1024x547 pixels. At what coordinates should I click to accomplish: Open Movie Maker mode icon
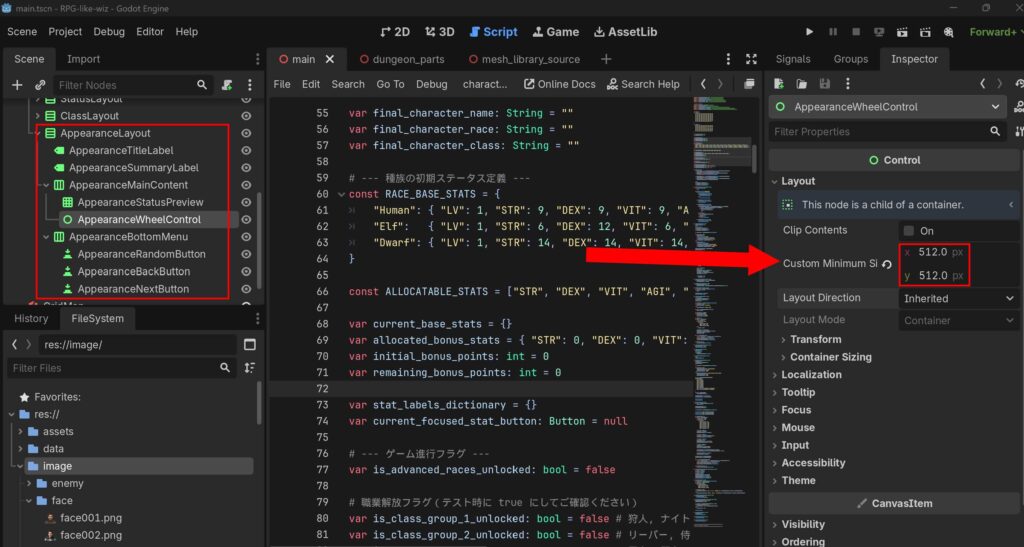948,31
